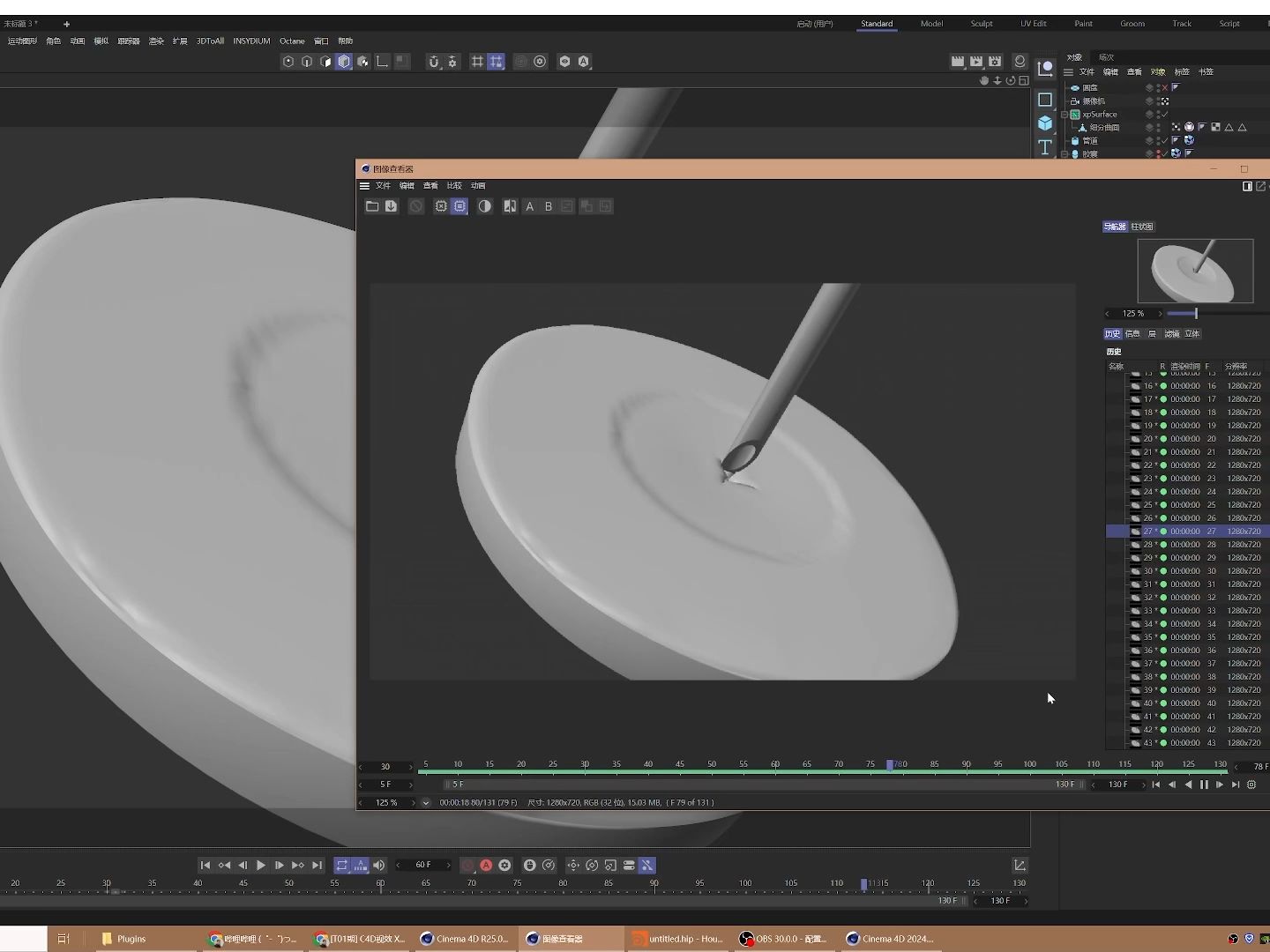Open zoom 125 % dropdown in status bar
This screenshot has width=1270, height=952.
pos(426,803)
